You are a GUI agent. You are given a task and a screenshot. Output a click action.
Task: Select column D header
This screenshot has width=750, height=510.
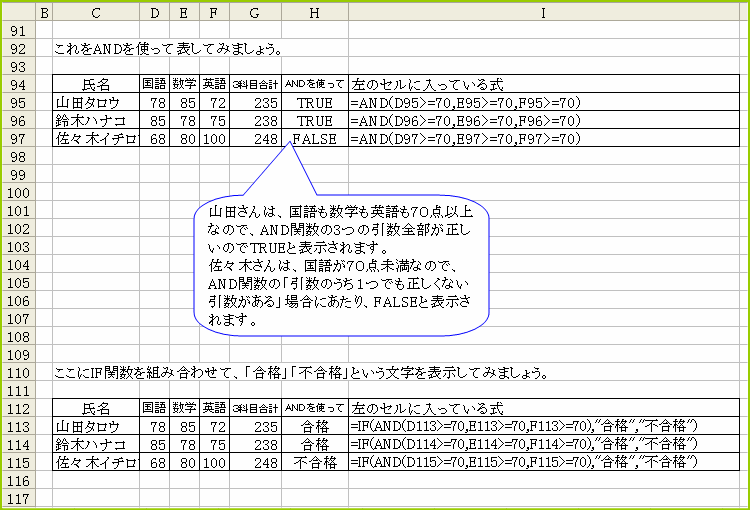[x=154, y=13]
